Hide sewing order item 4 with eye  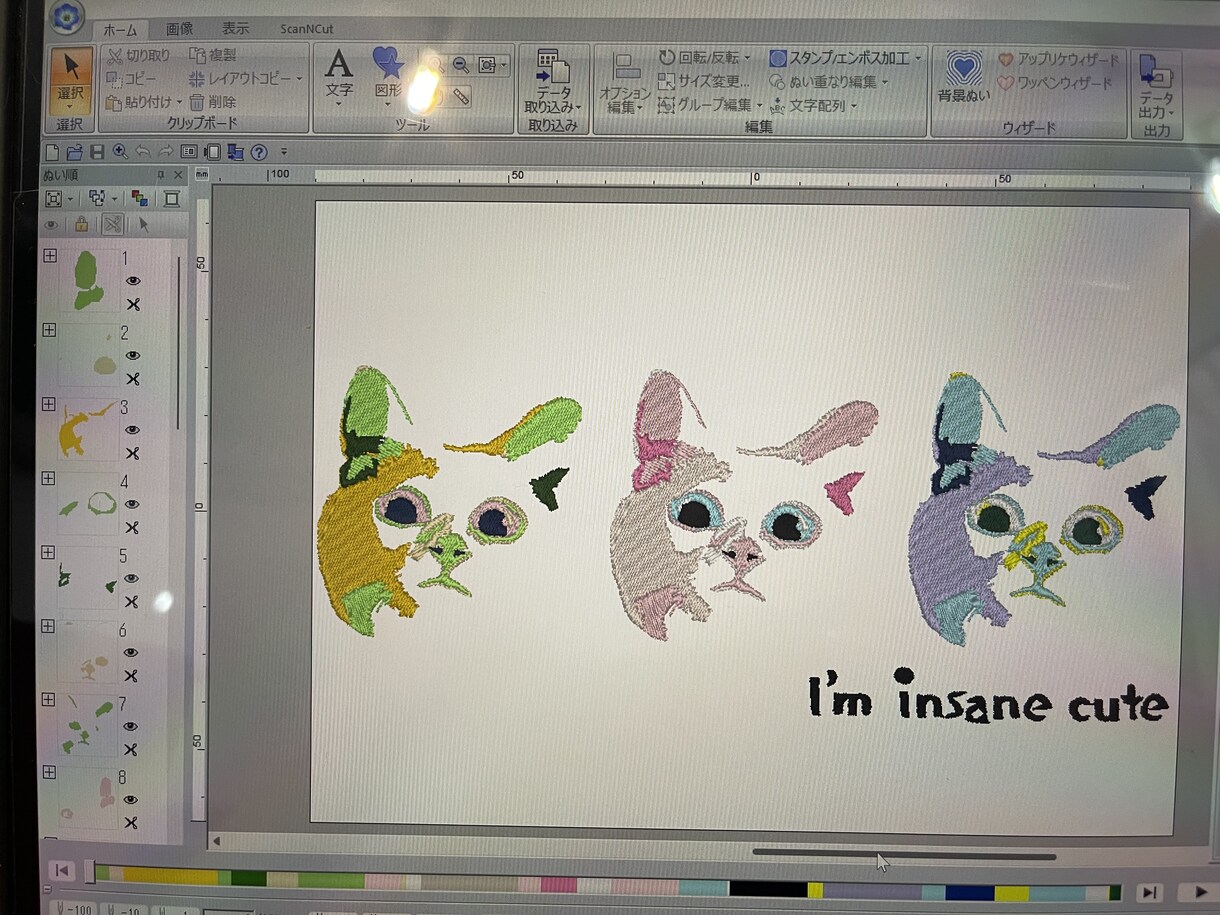pyautogui.click(x=133, y=504)
